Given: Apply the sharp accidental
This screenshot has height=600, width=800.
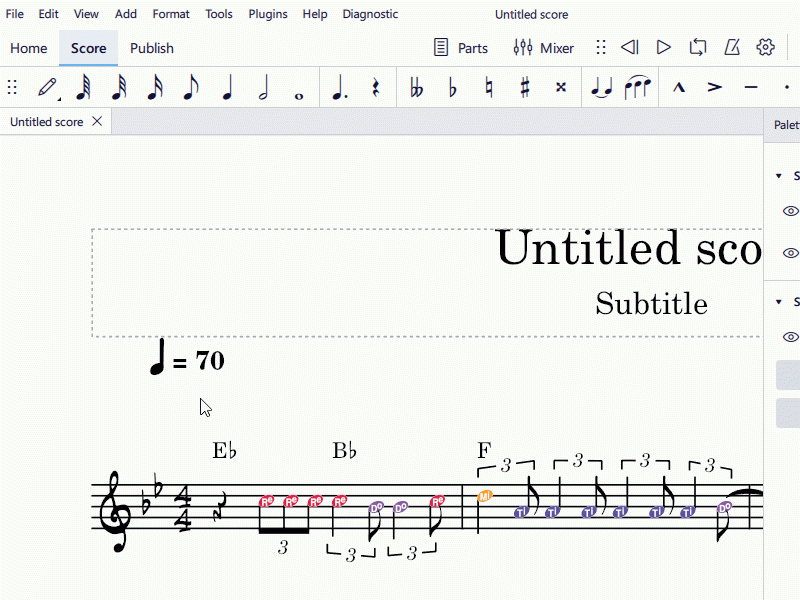Looking at the screenshot, I should click(525, 87).
